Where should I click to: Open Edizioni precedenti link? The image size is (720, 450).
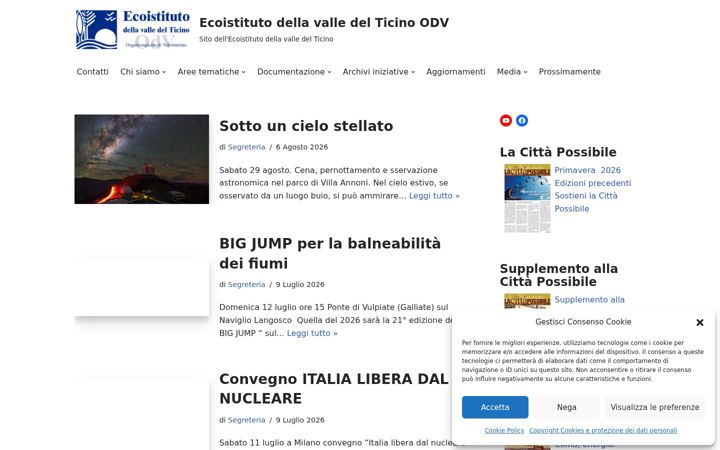point(593,183)
